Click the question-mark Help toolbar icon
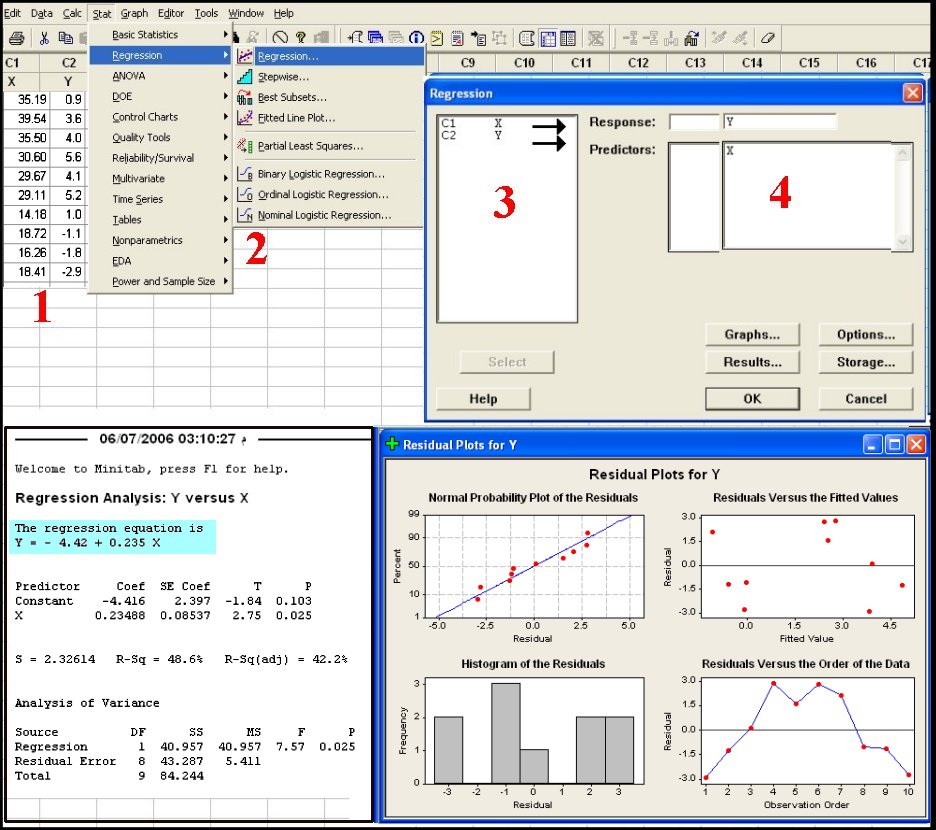This screenshot has height=830, width=936. pos(300,38)
